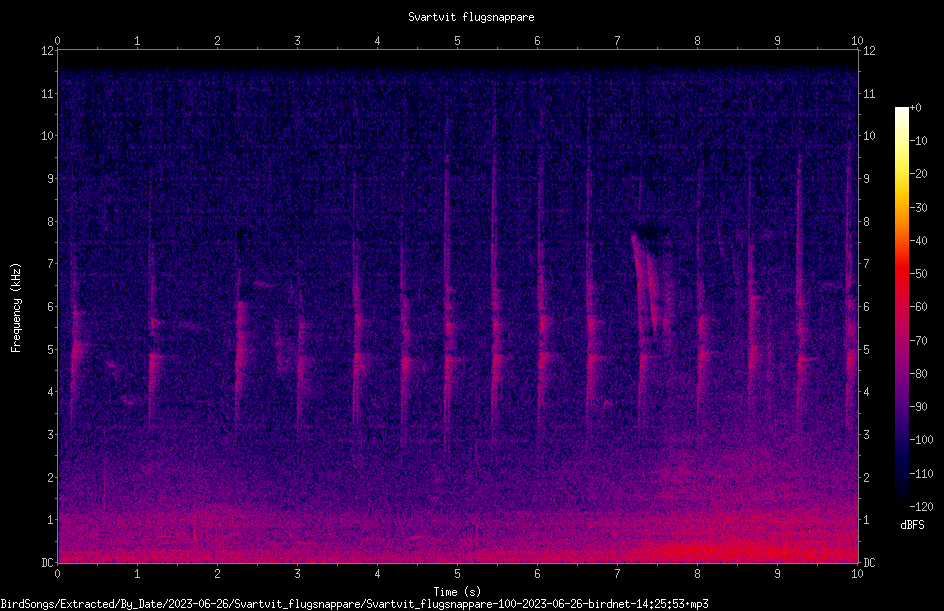The width and height of the screenshot is (944, 611).
Task: Click the '-100' value on the color scale
Action: coord(921,440)
